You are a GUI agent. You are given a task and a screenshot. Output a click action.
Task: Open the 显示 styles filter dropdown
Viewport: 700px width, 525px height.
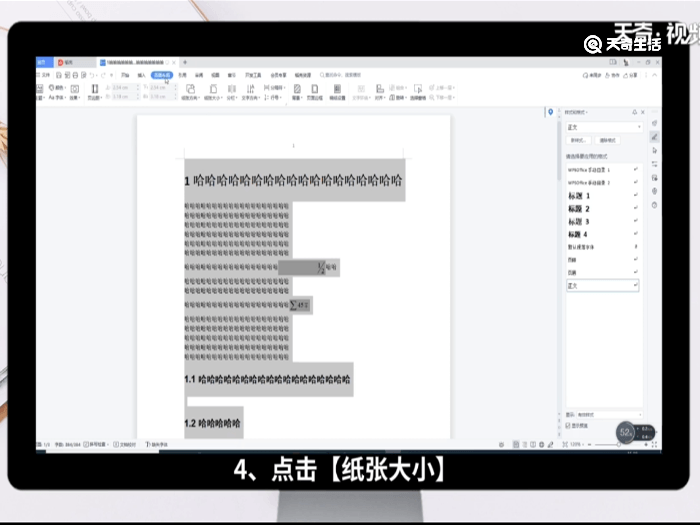coord(609,415)
